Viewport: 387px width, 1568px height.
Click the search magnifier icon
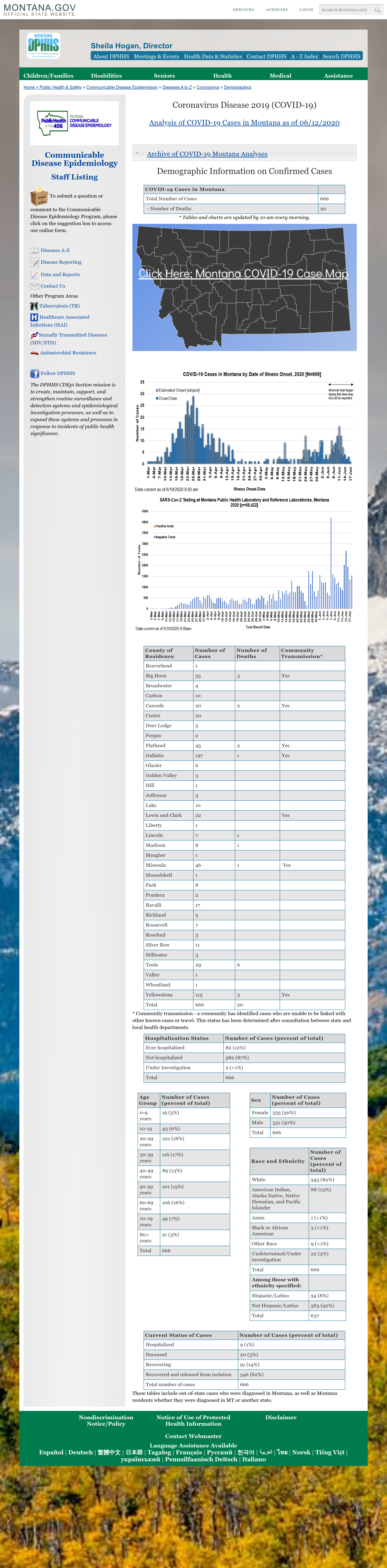pyautogui.click(x=377, y=10)
